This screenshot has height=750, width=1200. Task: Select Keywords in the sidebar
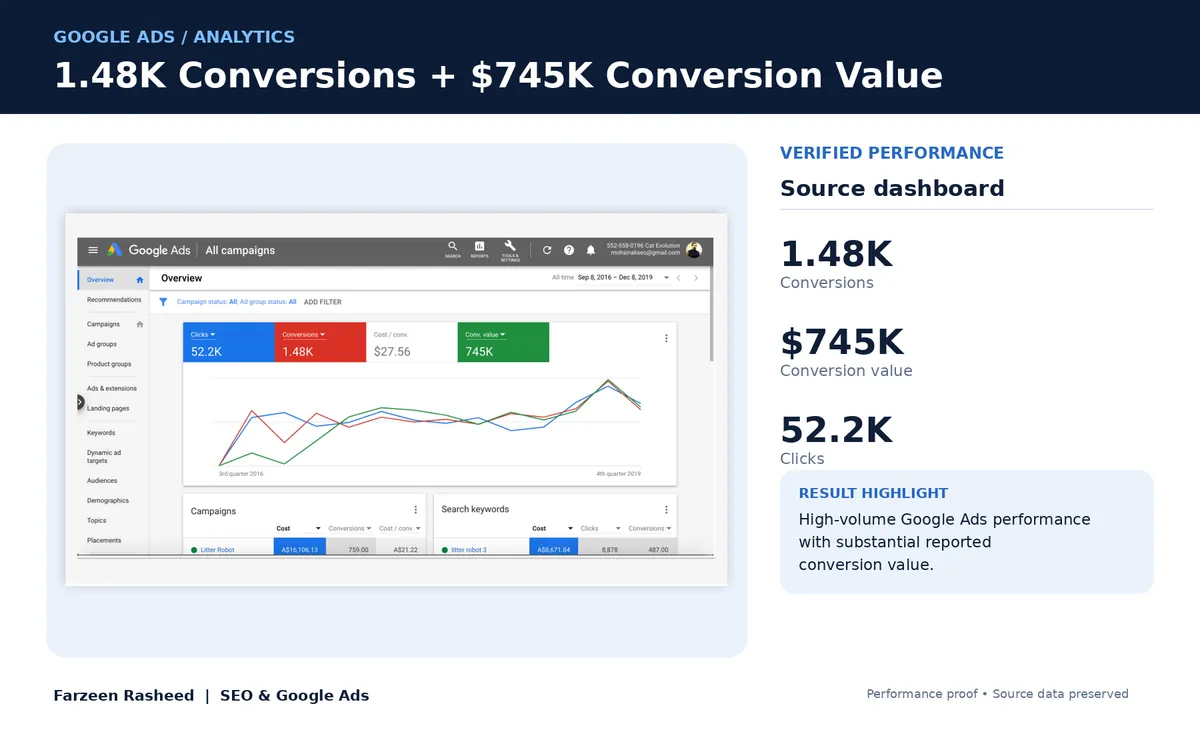click(101, 433)
